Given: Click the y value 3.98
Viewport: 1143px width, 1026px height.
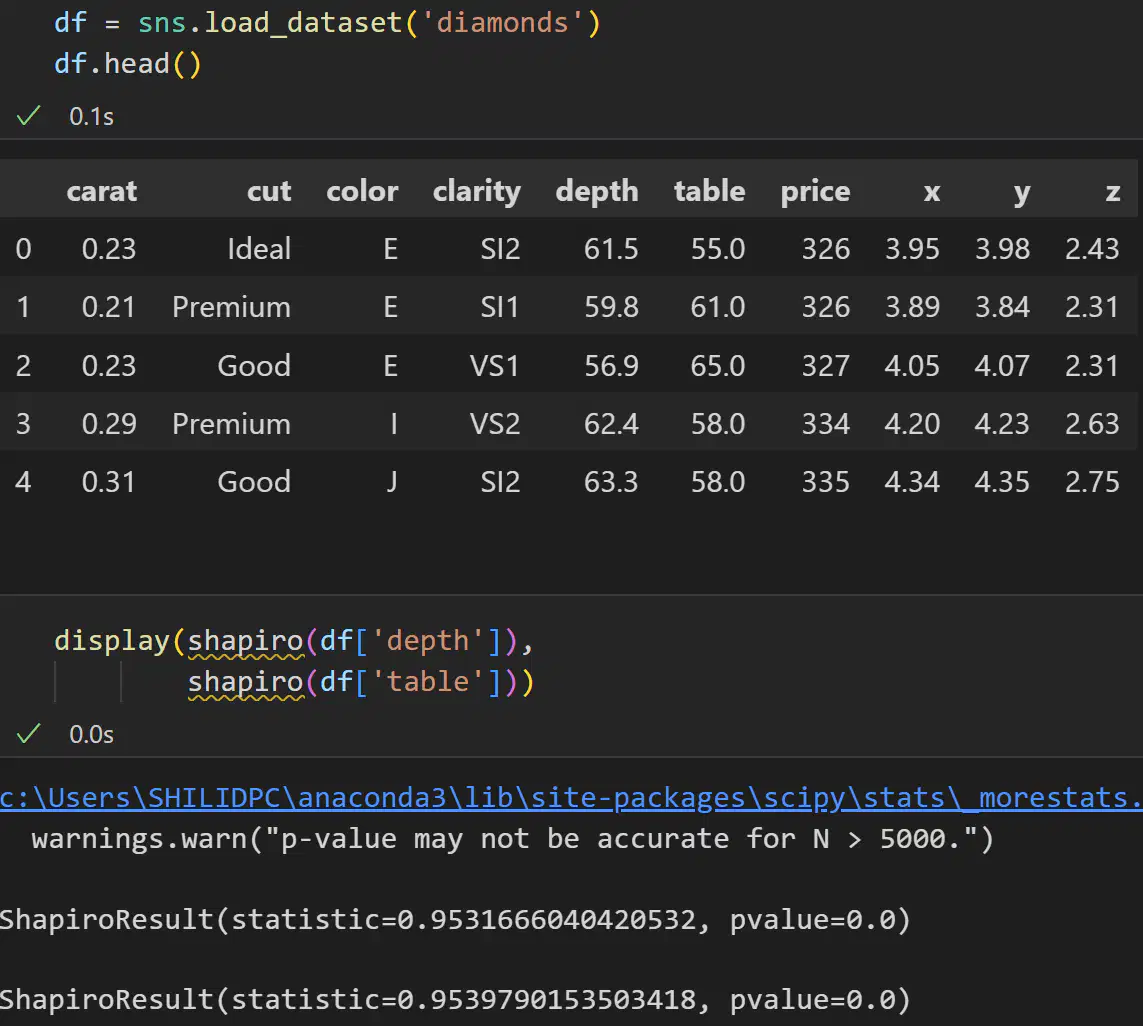Looking at the screenshot, I should [x=1002, y=249].
